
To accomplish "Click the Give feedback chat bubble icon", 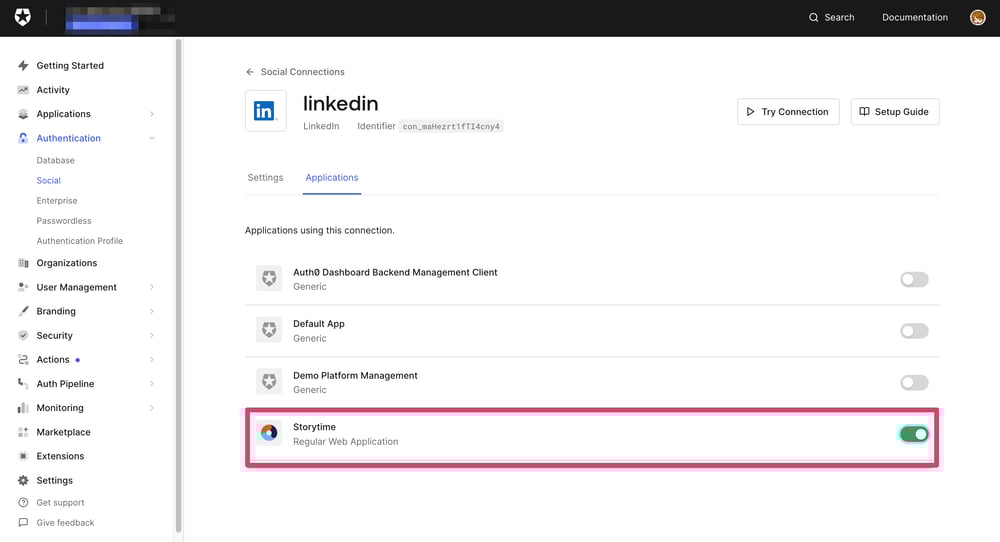I will tap(23, 522).
